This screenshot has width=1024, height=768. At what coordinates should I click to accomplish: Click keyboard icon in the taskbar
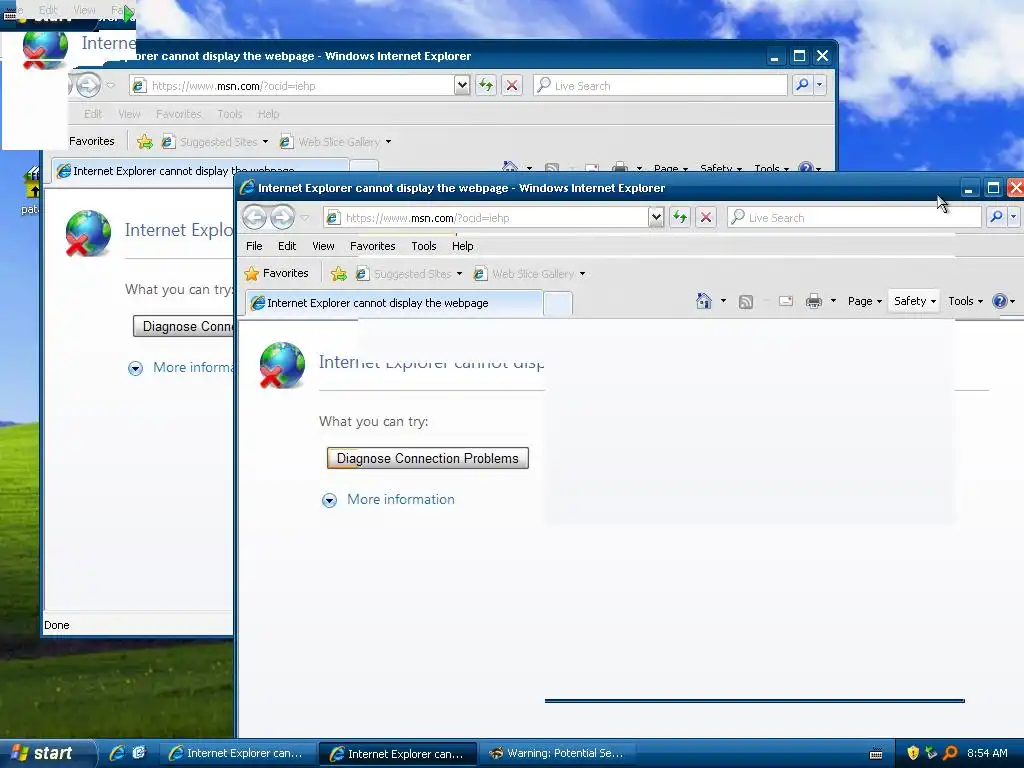876,754
